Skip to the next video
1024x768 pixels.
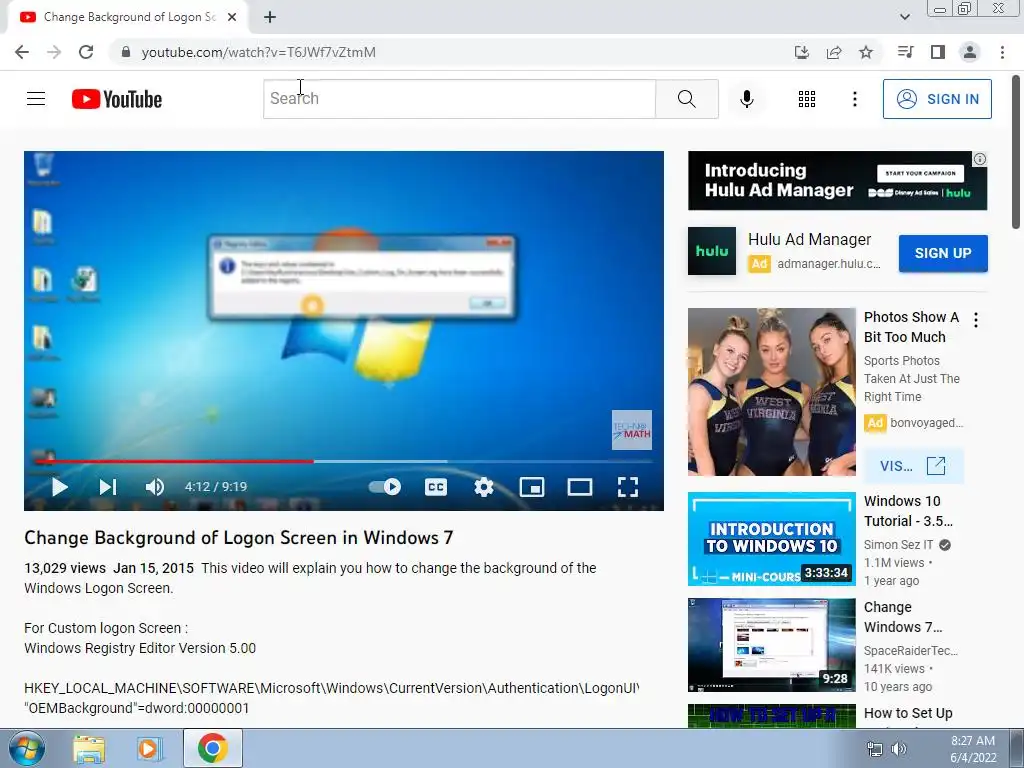pos(108,487)
